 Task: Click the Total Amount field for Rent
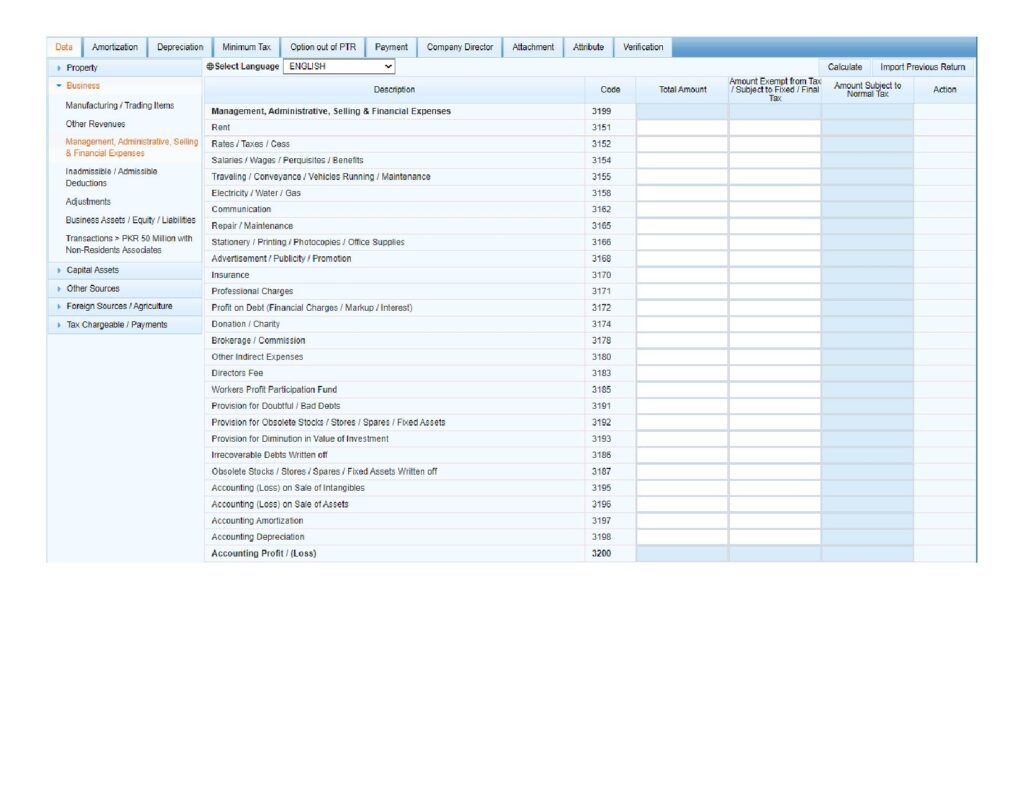coord(681,128)
